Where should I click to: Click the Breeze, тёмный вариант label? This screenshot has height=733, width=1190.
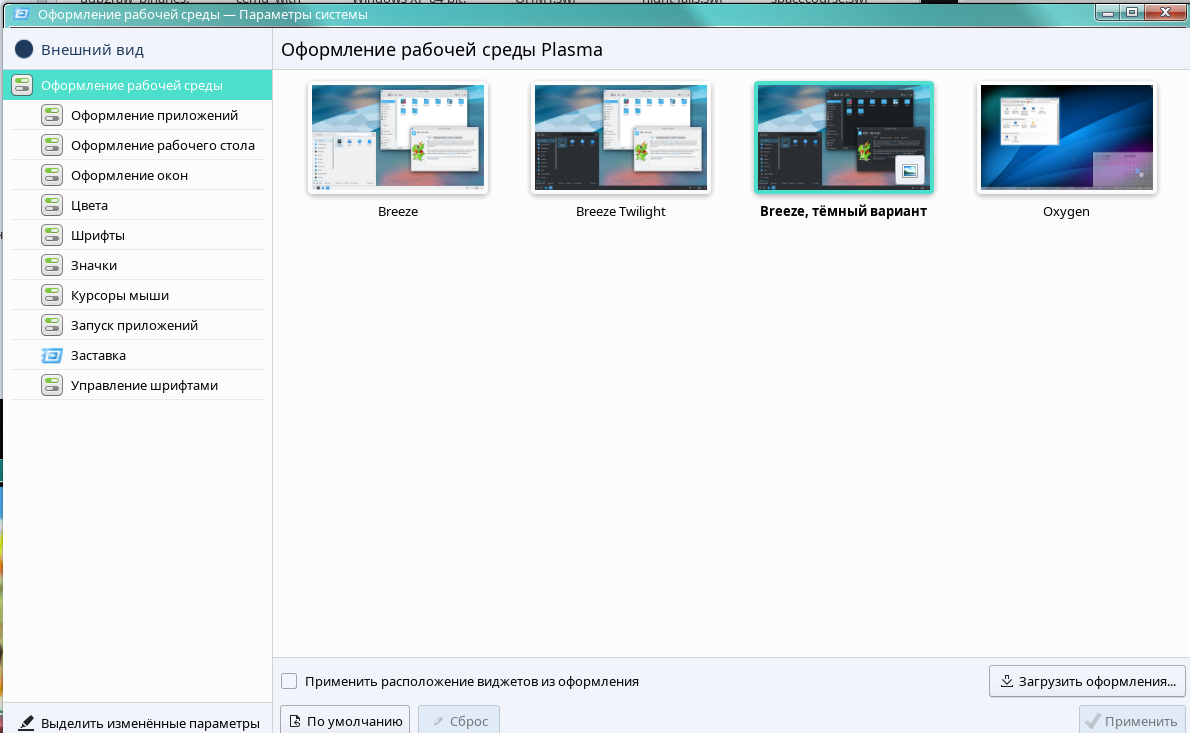click(x=843, y=212)
